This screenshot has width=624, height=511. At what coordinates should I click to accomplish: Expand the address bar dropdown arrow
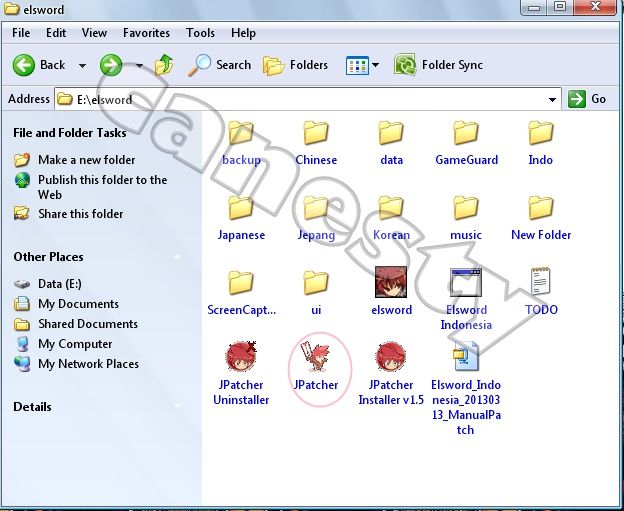[553, 99]
